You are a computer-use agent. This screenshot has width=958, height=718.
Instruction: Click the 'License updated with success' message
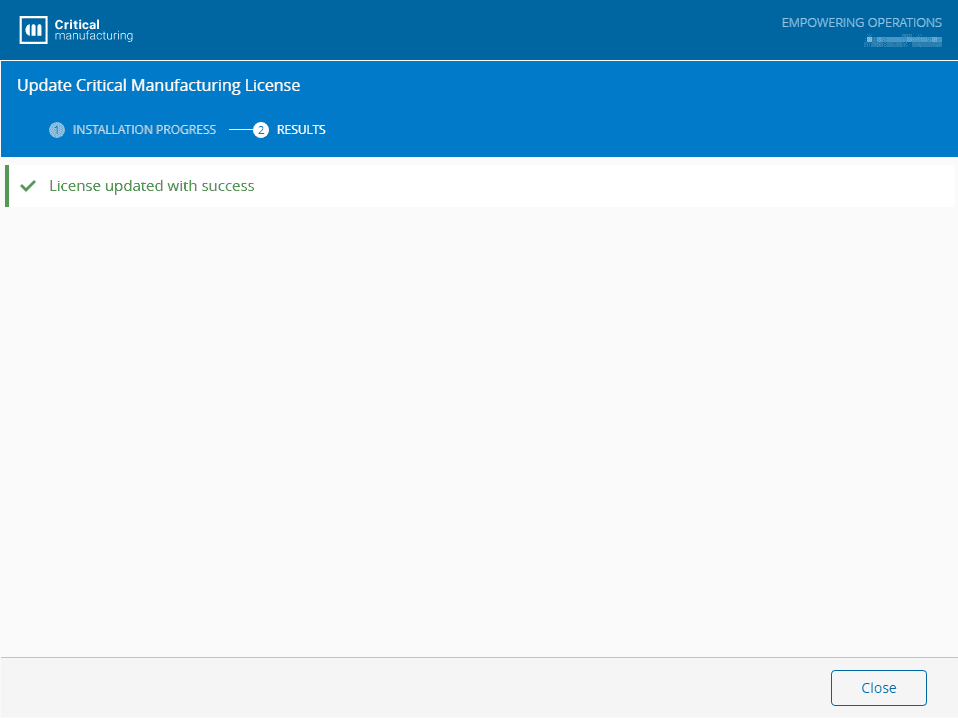(x=152, y=186)
